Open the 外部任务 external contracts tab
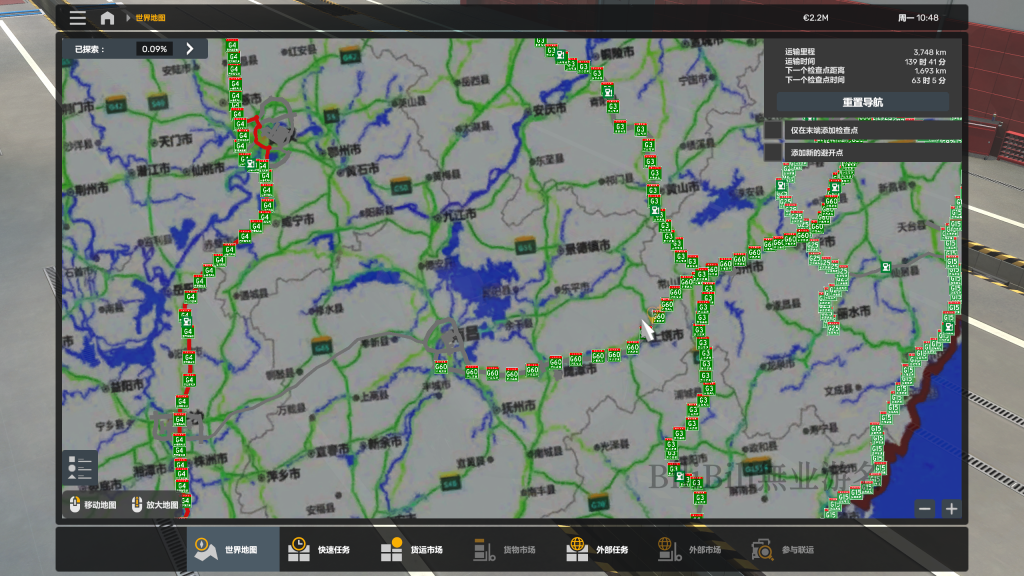Image resolution: width=1024 pixels, height=576 pixels. pos(598,549)
